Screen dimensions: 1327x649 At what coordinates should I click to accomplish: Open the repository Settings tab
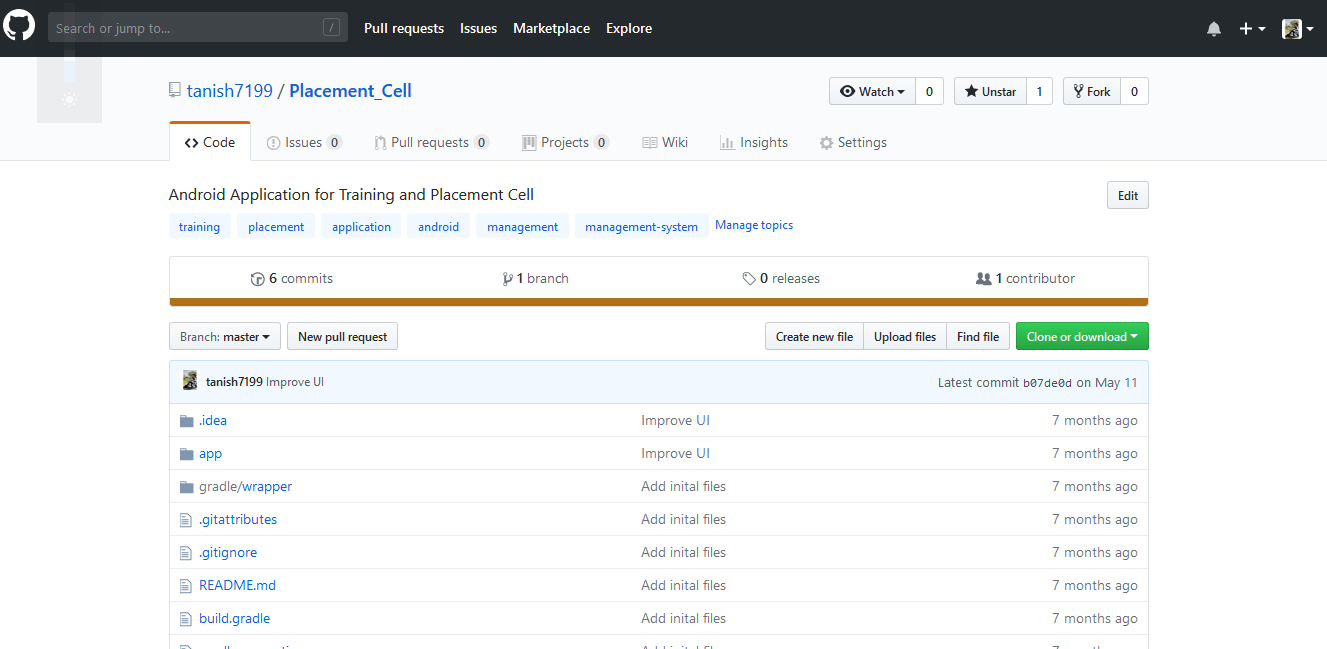point(853,142)
